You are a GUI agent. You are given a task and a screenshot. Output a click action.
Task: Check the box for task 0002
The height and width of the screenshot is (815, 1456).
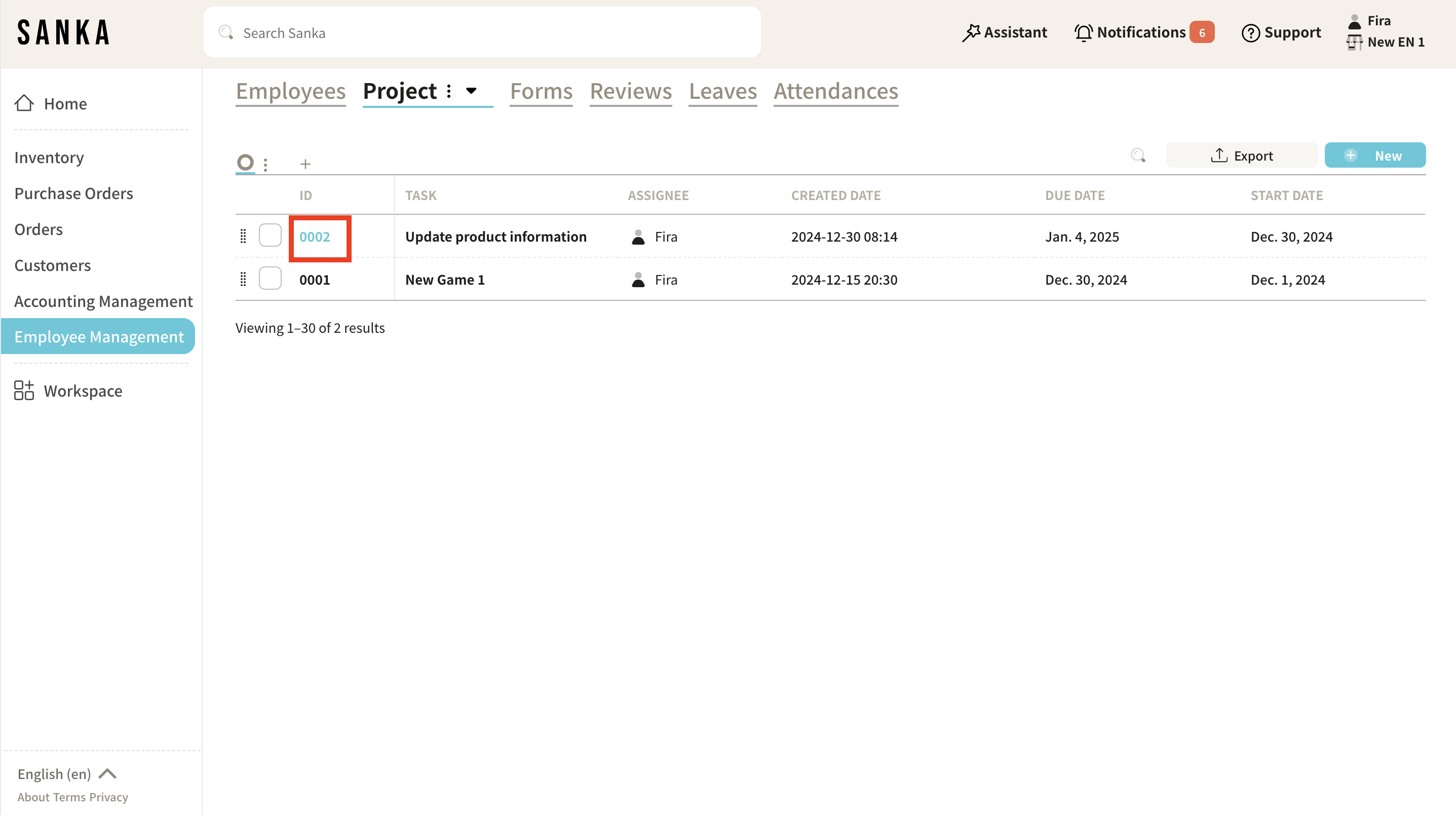coord(270,236)
